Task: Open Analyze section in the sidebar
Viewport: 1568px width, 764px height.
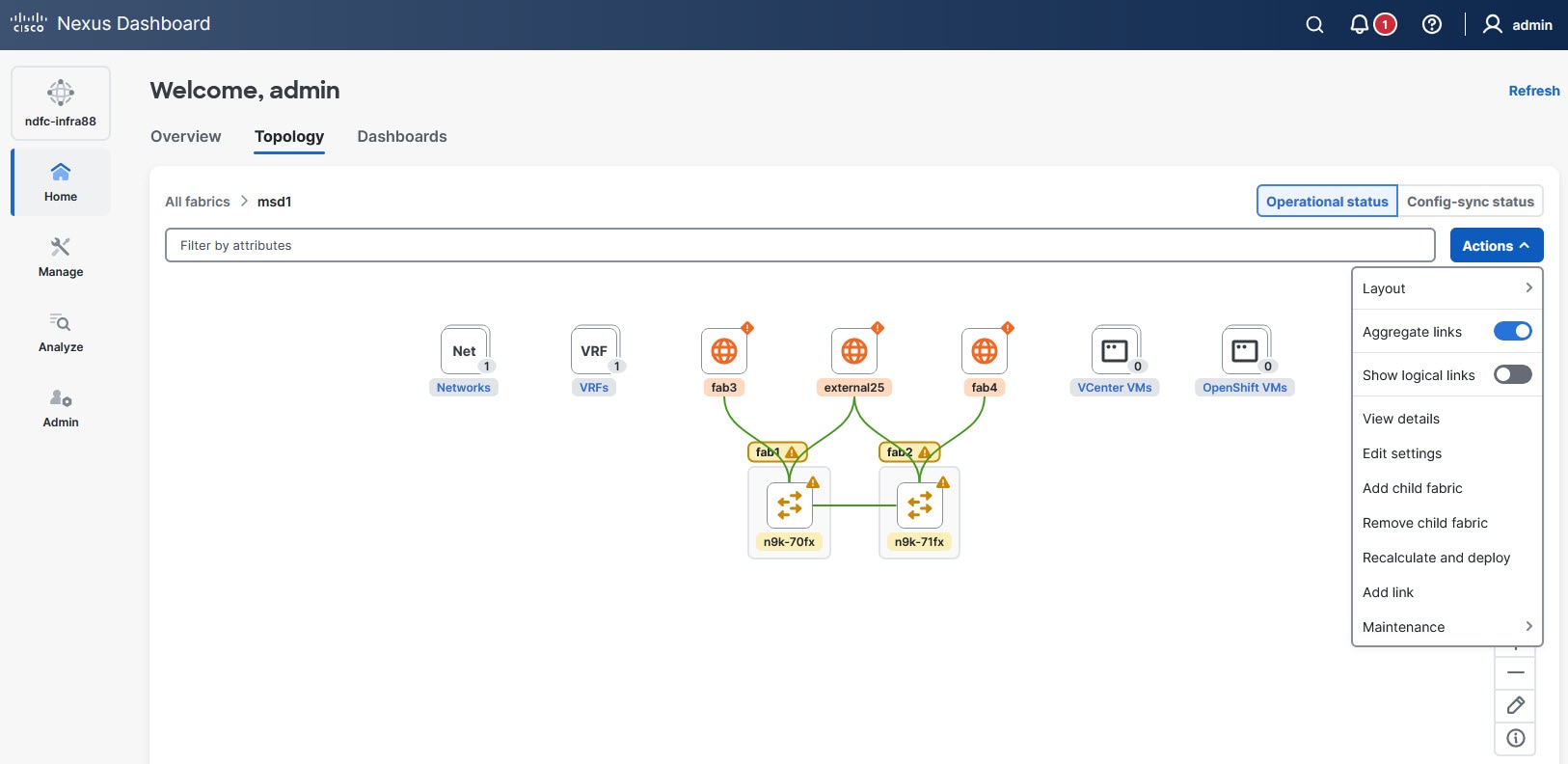Action: (61, 333)
